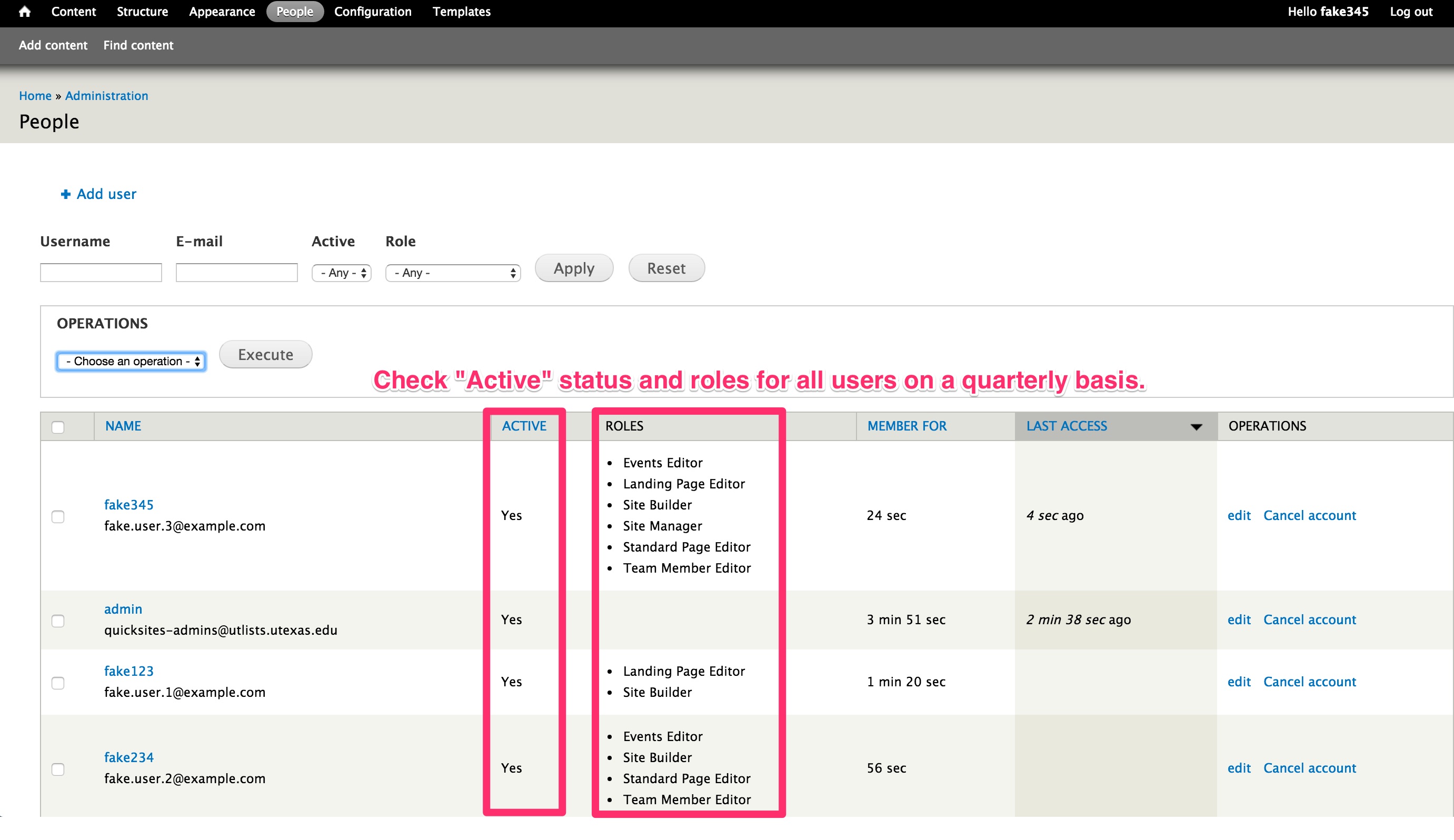Click the Add user link
This screenshot has width=1454, height=840.
[x=106, y=194]
